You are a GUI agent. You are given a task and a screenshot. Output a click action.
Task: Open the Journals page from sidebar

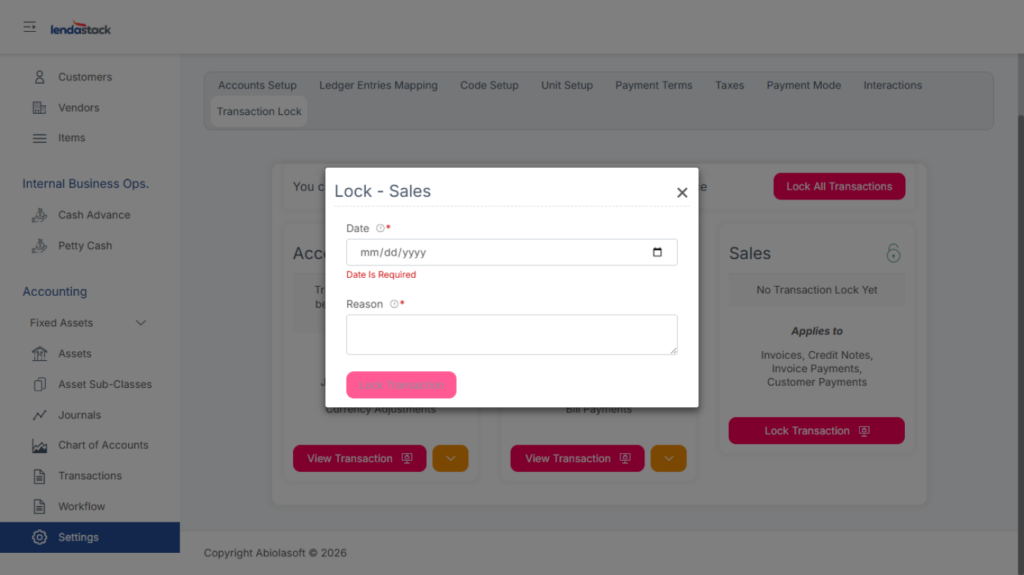click(79, 415)
